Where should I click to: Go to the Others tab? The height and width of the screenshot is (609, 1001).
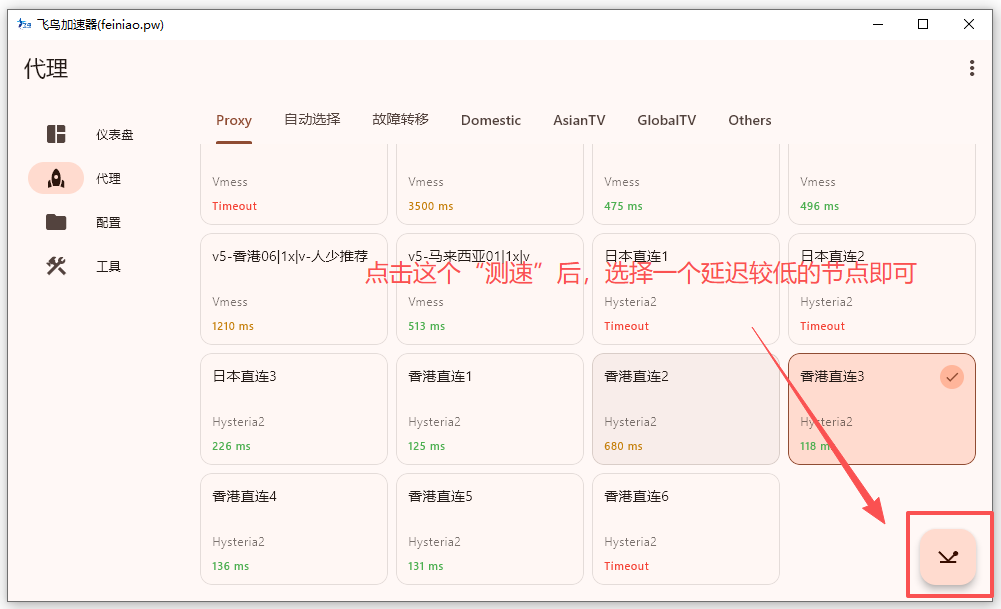coord(749,120)
